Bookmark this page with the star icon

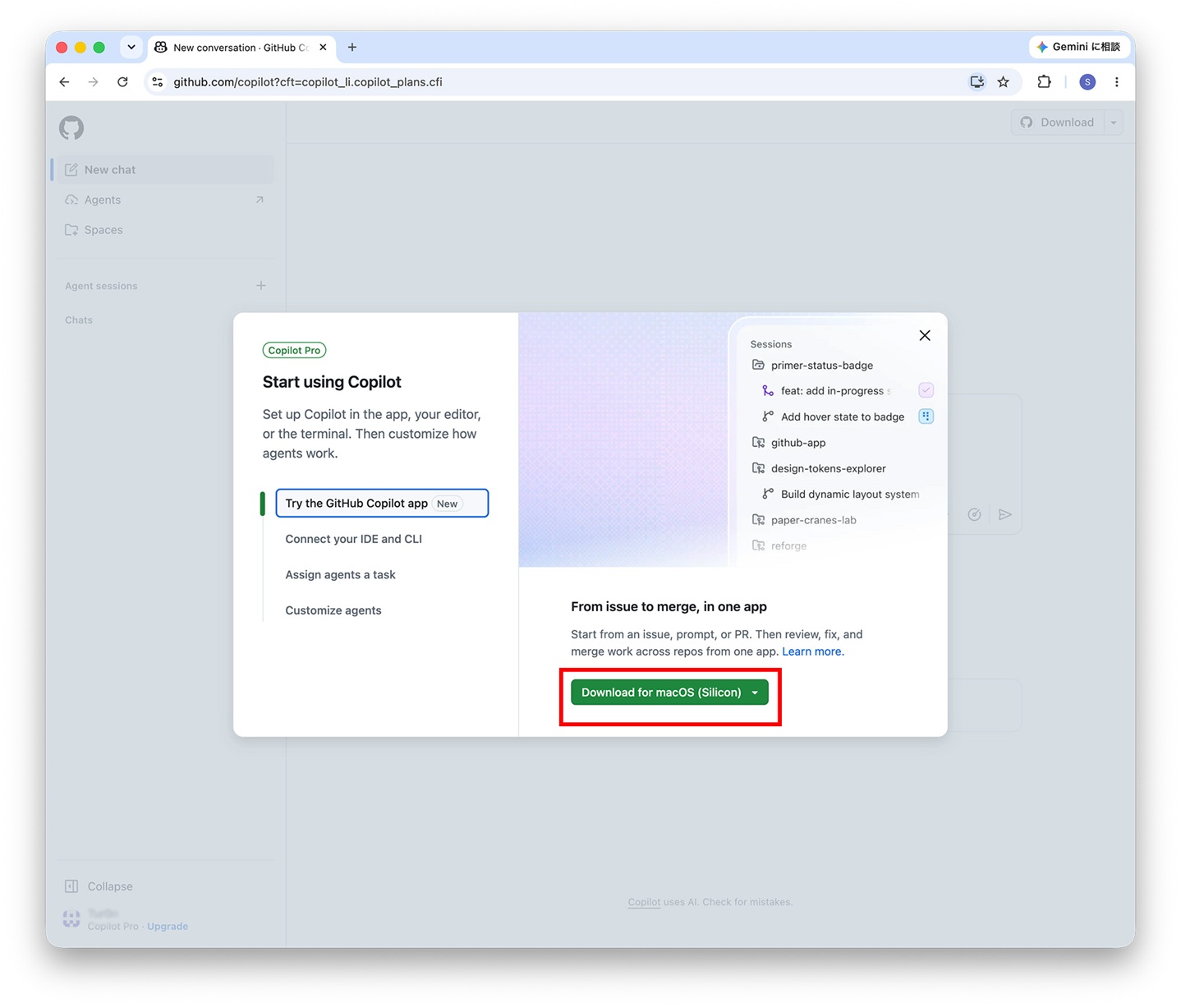point(1004,82)
